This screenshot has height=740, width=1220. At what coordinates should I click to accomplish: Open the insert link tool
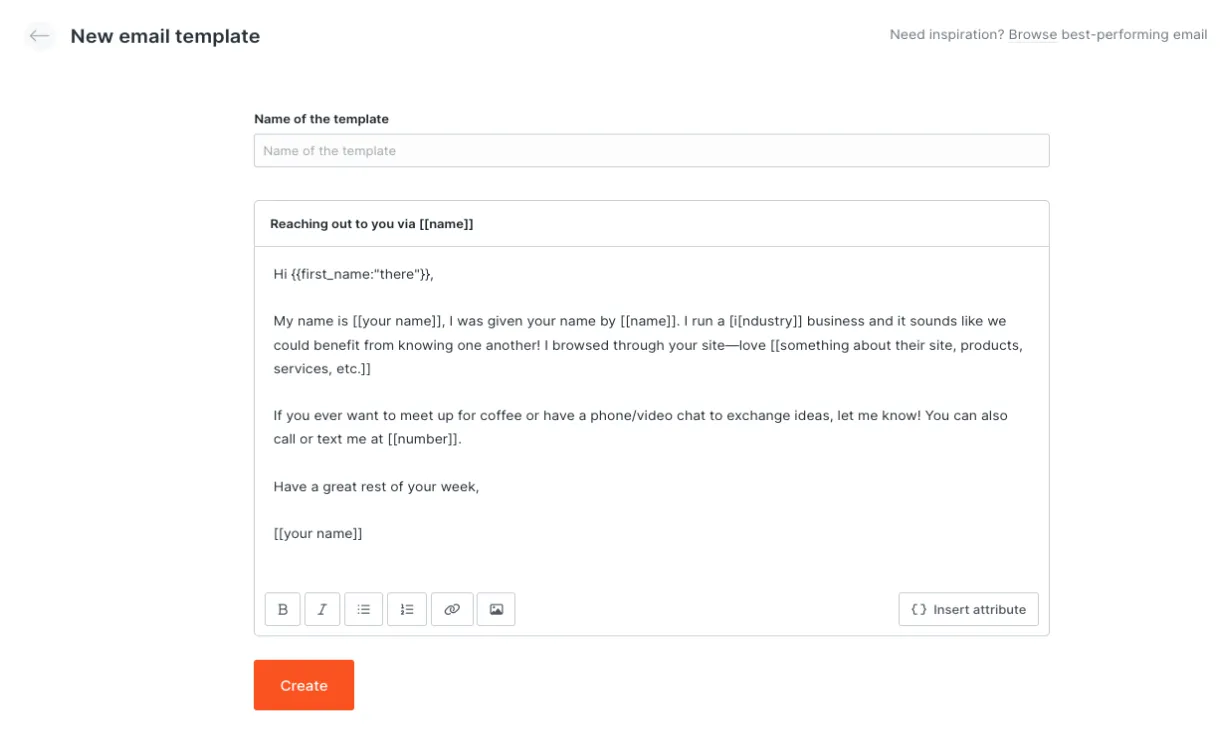click(x=452, y=608)
